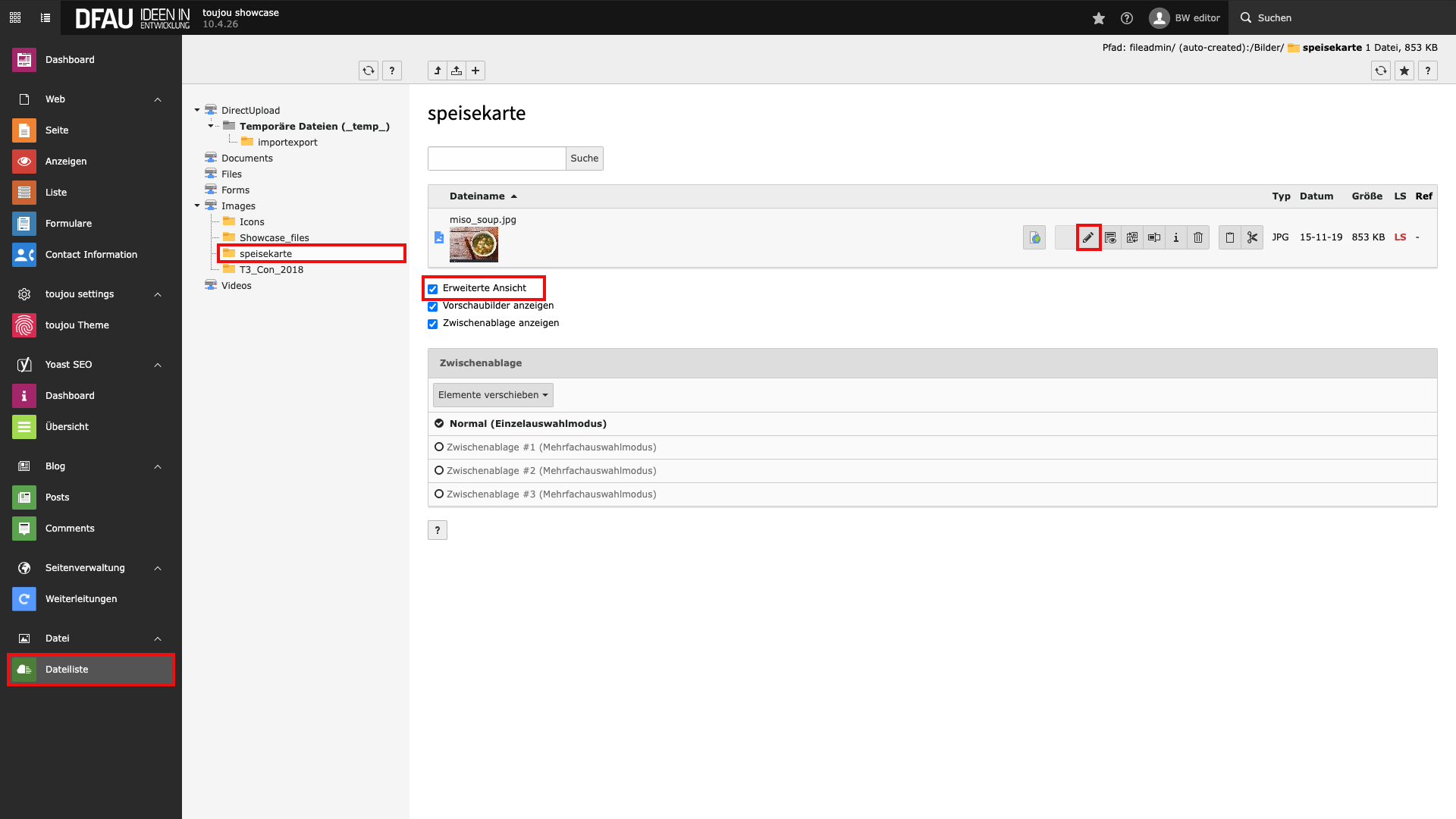Open the toujou Theme module
The height and width of the screenshot is (819, 1456).
click(77, 325)
